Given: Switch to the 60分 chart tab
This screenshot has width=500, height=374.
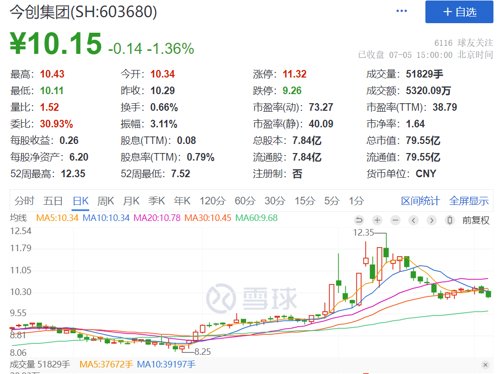Looking at the screenshot, I should point(245,201).
